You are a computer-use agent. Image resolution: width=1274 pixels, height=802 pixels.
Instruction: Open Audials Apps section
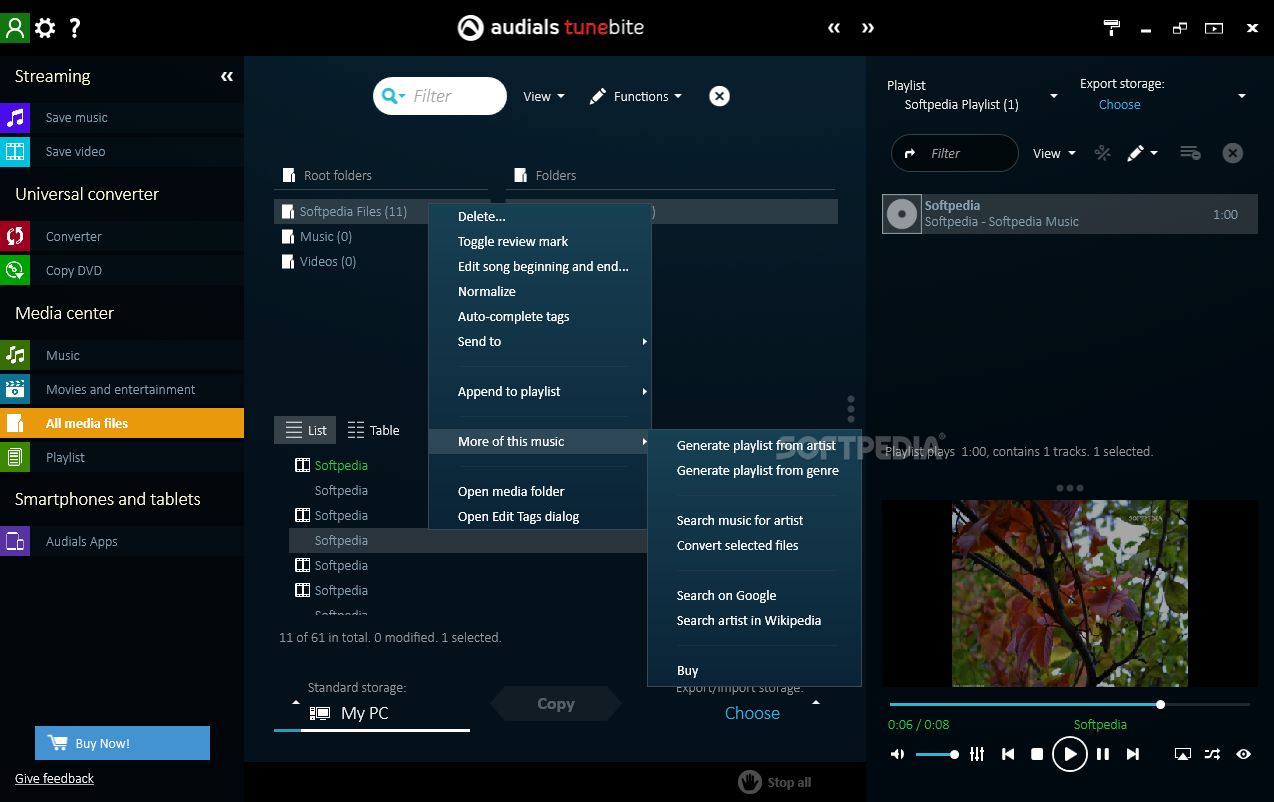click(122, 541)
